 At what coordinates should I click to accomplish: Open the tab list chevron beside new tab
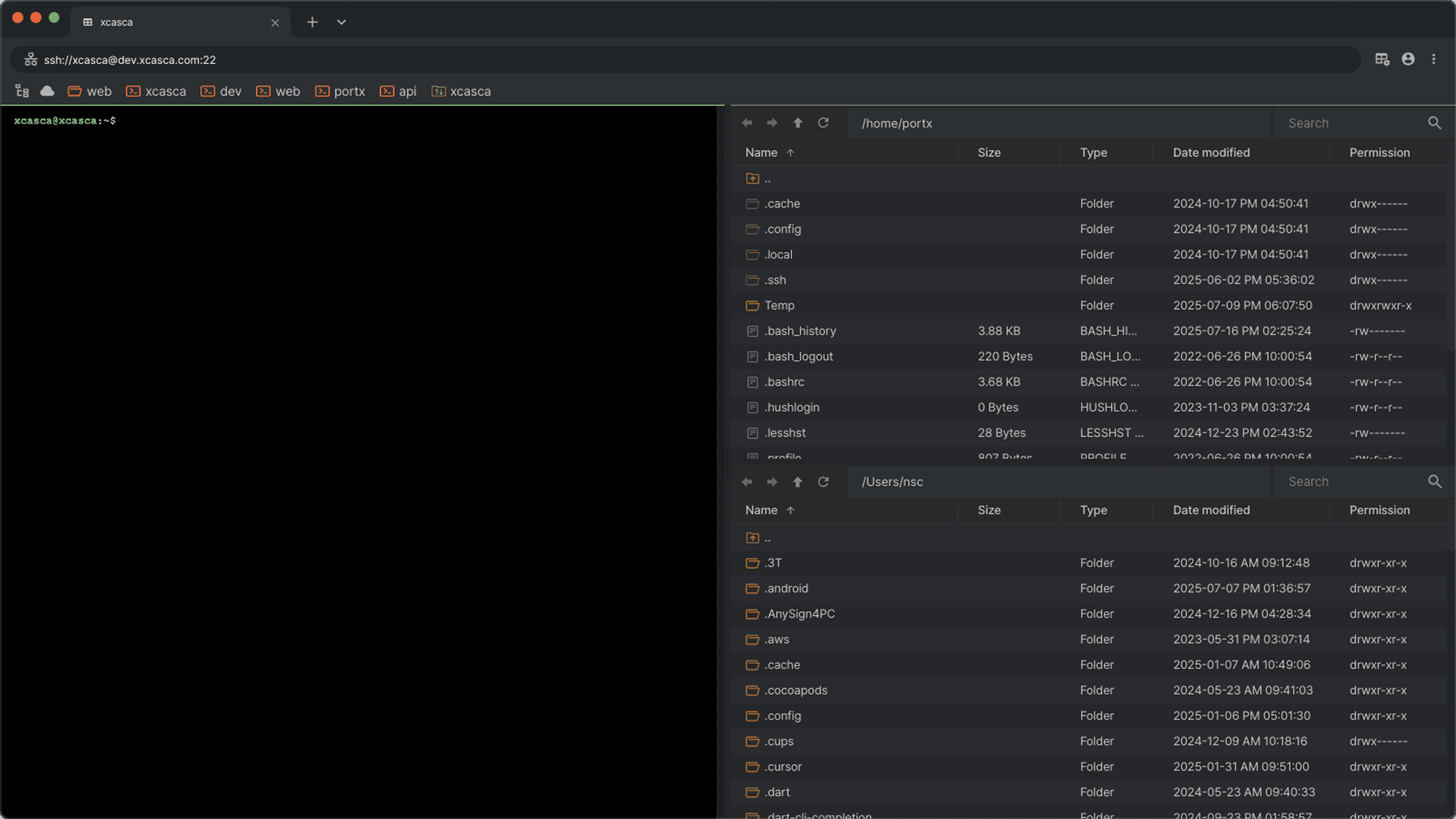[342, 22]
